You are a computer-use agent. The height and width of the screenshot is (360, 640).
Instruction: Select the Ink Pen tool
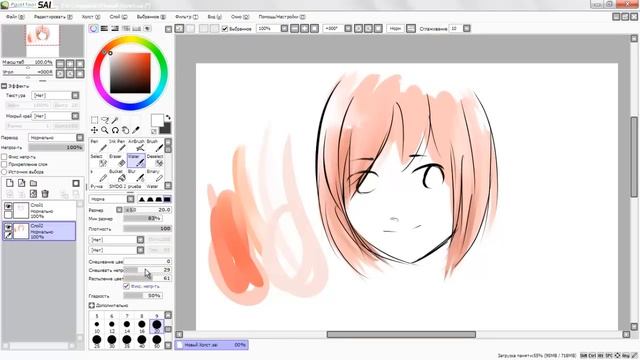[x=118, y=145]
